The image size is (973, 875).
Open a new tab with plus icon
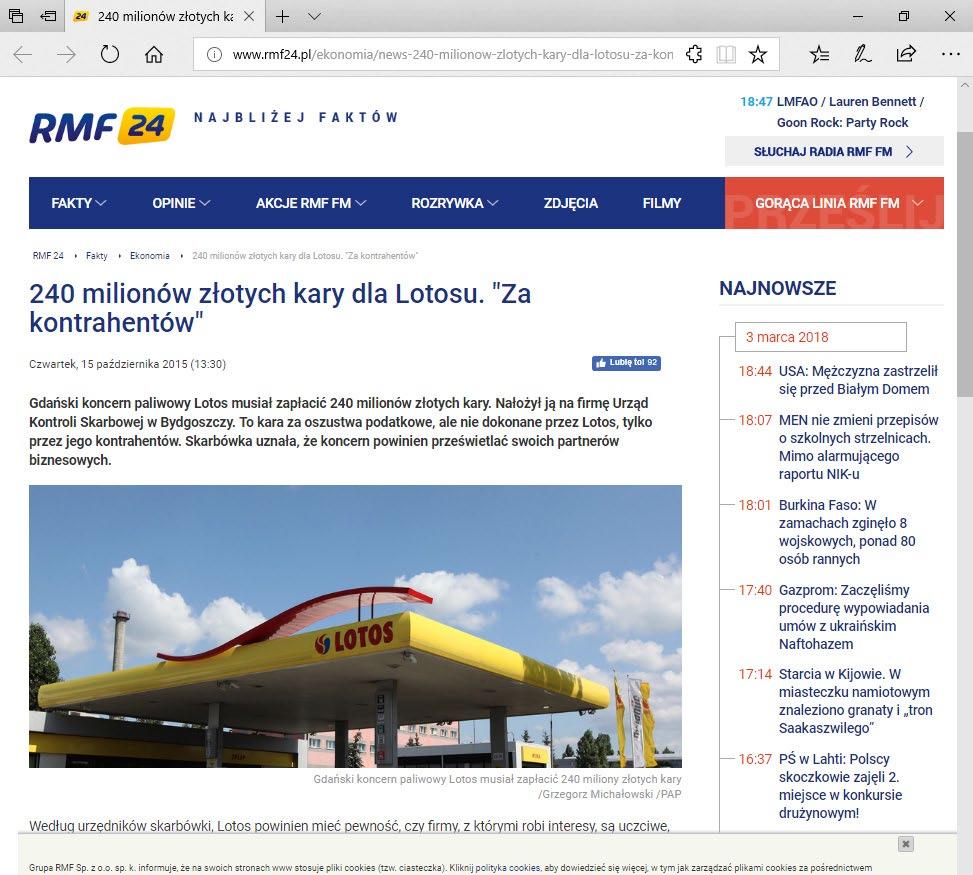coord(282,17)
